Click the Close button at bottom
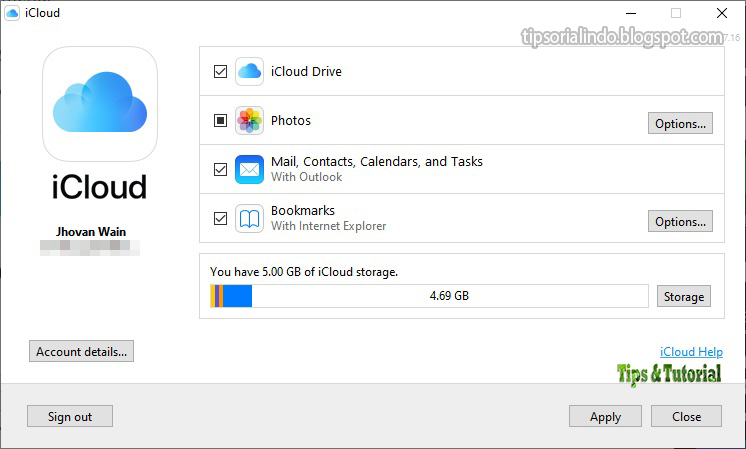This screenshot has width=746, height=449. point(686,416)
